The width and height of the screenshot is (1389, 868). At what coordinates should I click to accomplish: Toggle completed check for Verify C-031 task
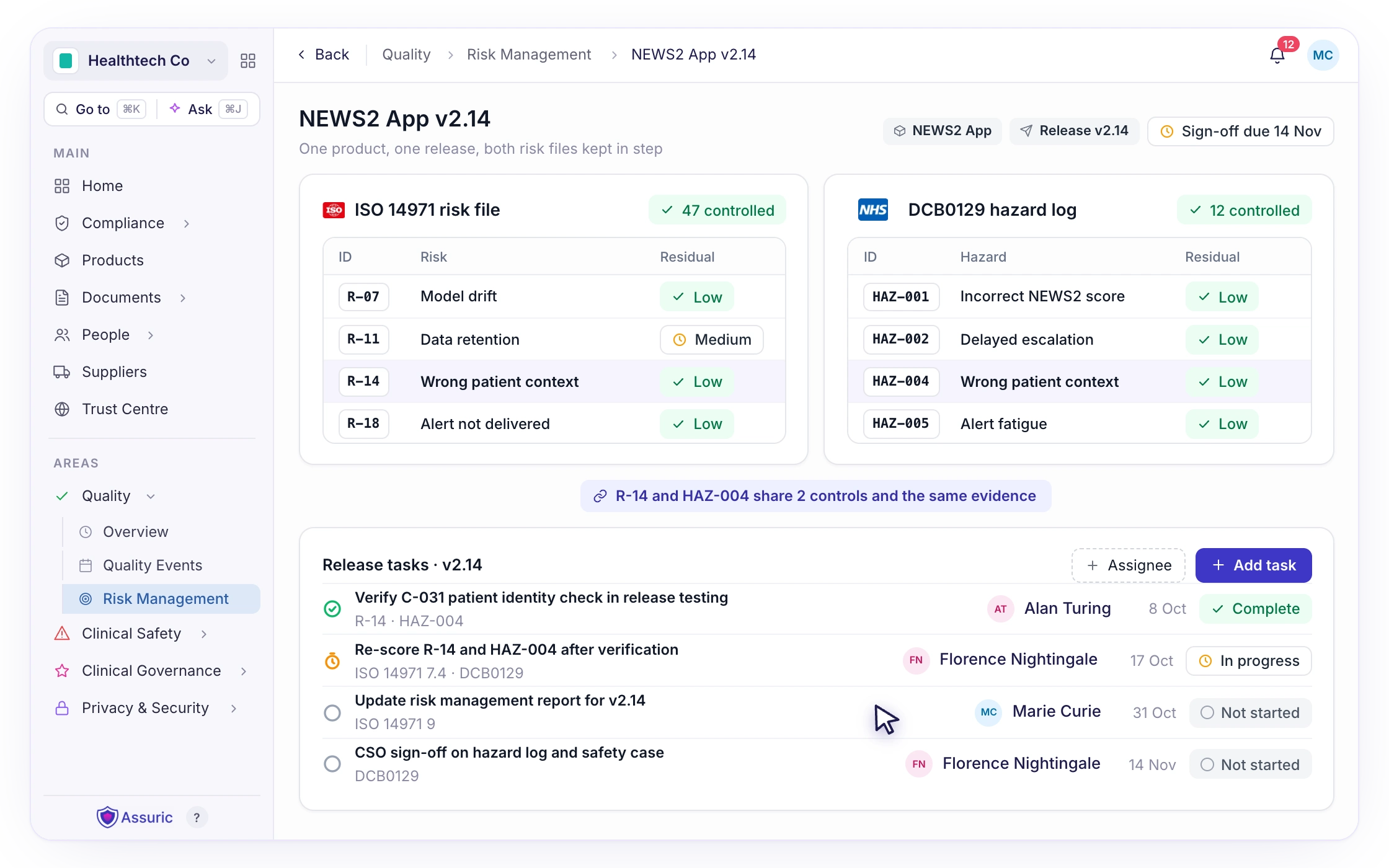(x=332, y=609)
